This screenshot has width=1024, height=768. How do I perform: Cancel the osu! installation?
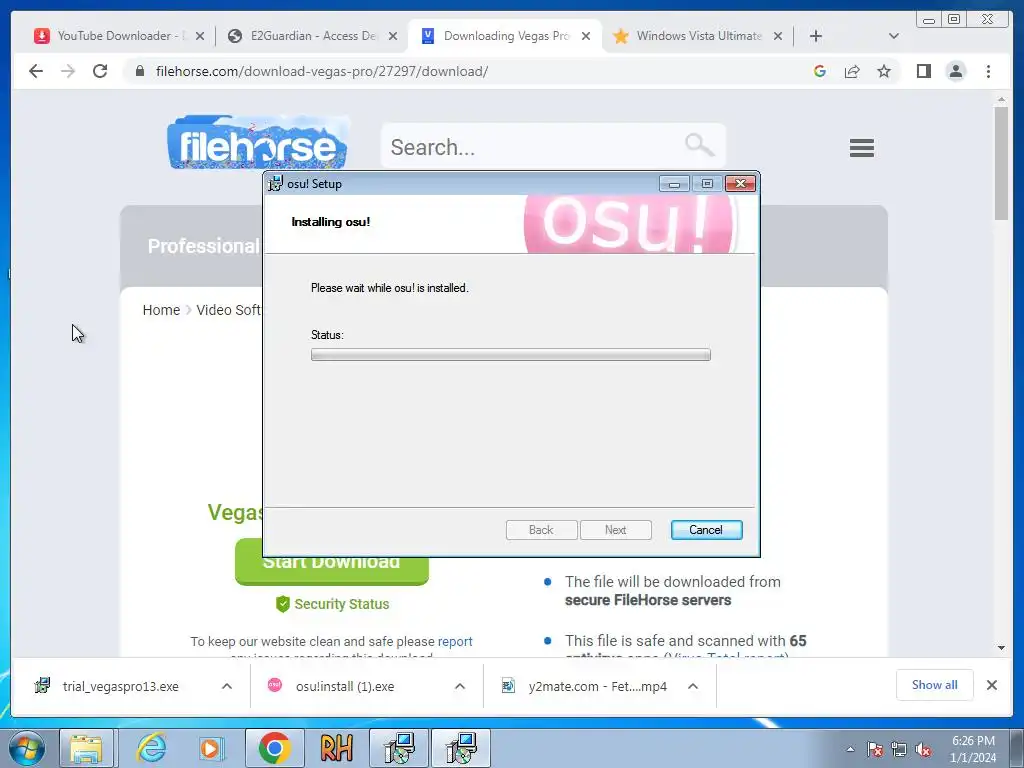click(x=706, y=530)
